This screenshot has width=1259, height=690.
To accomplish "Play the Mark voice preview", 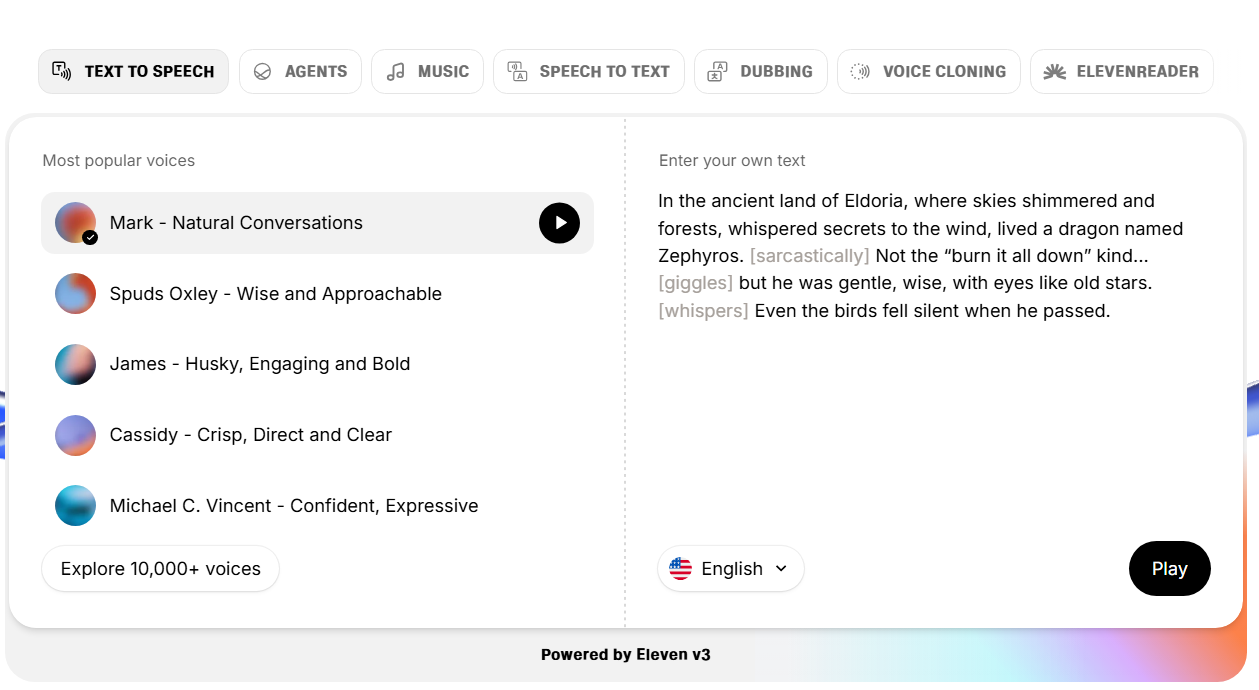I will point(559,223).
